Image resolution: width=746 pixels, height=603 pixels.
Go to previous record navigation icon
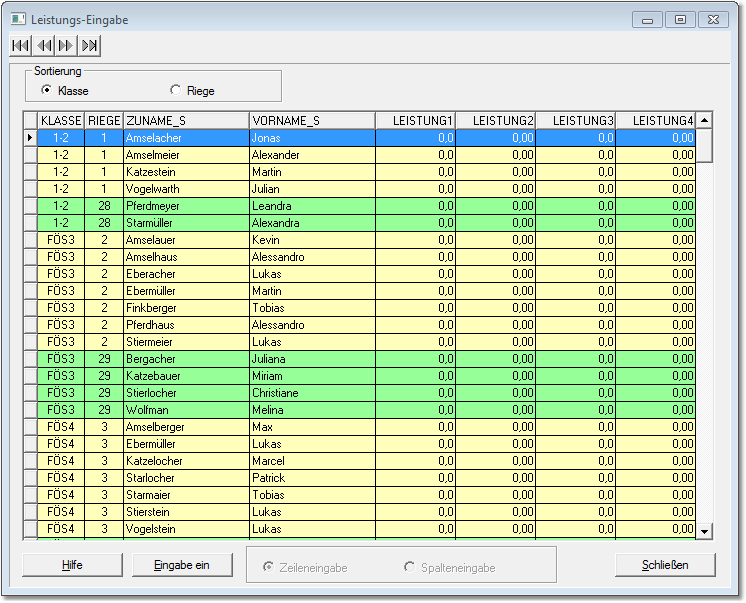[x=44, y=45]
